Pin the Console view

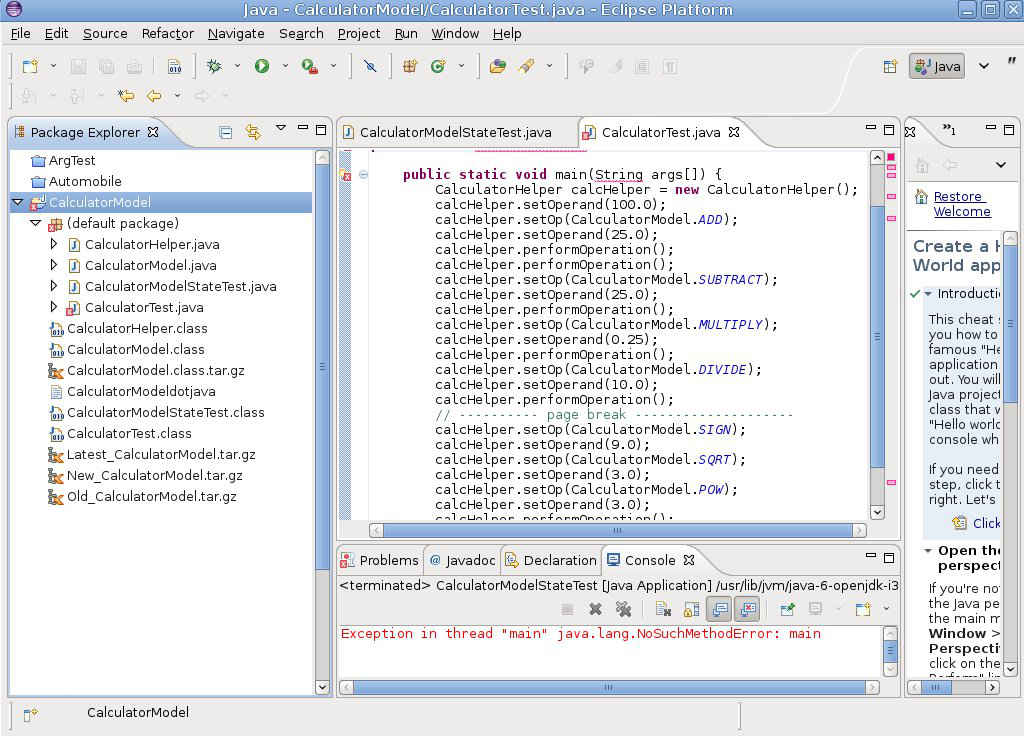[x=788, y=609]
